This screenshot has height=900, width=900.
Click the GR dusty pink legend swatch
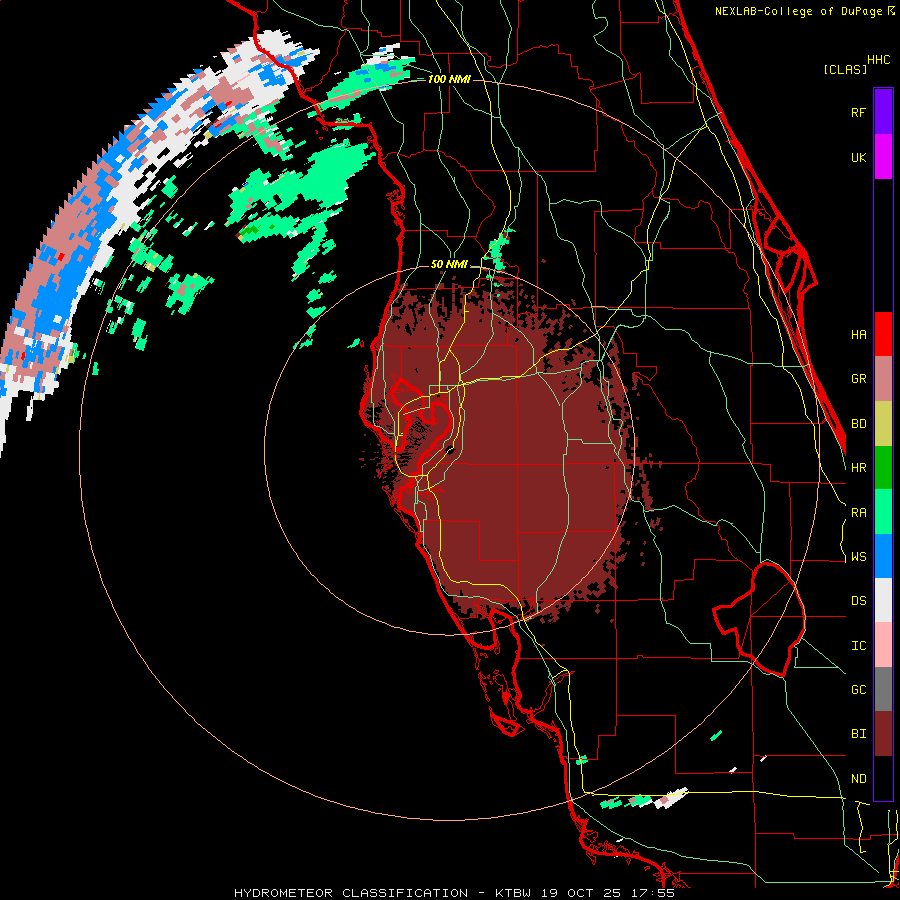coord(883,379)
